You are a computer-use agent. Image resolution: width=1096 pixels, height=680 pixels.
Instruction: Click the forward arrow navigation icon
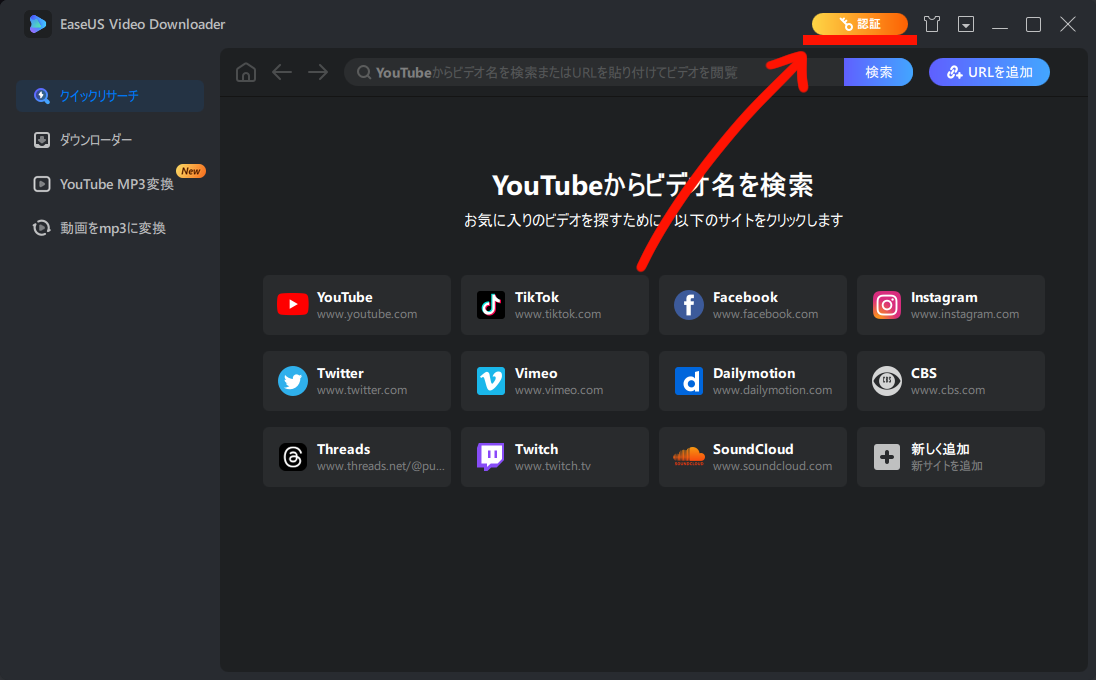tap(318, 72)
